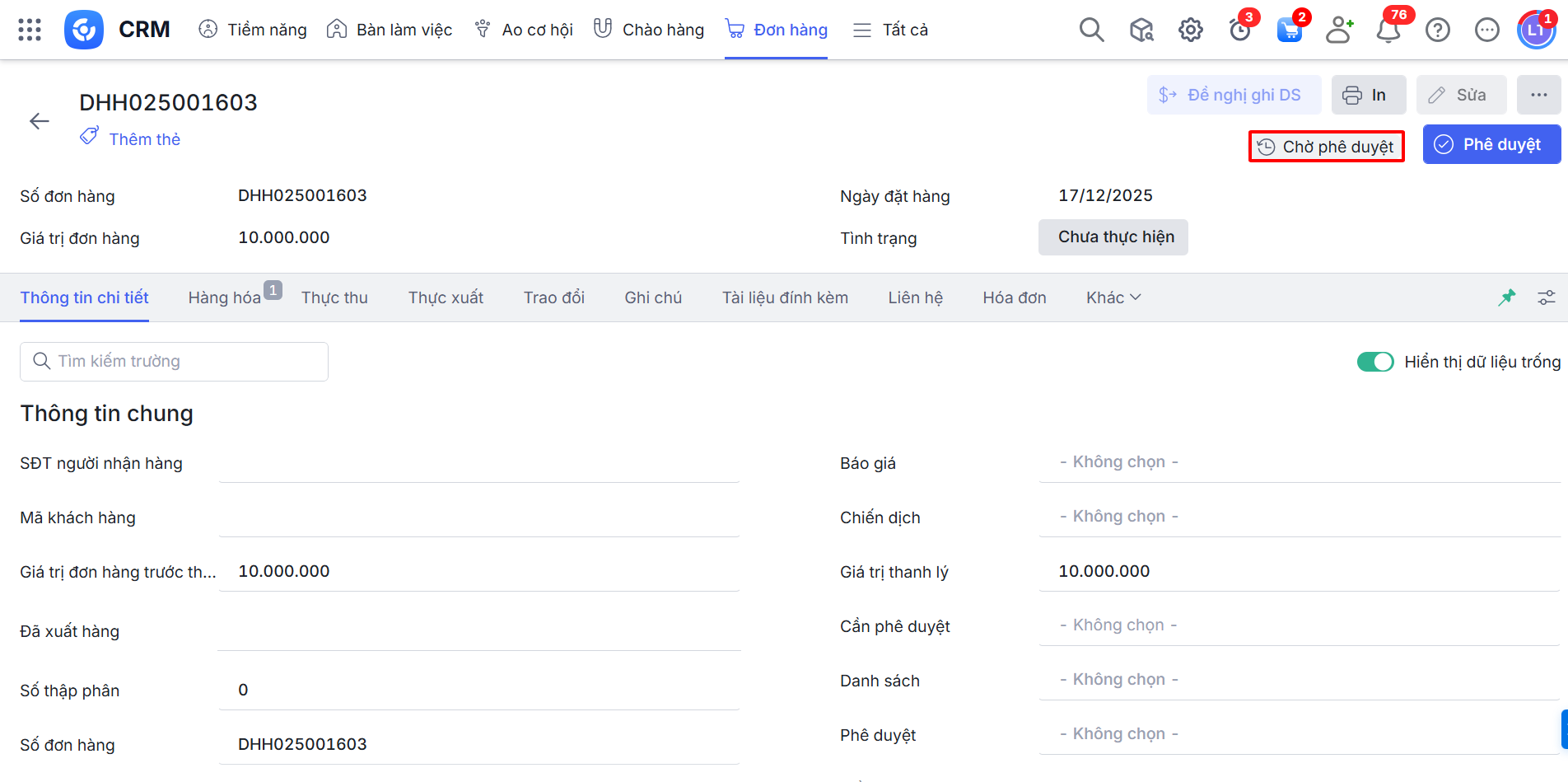
Task: Open the Báo giá dropdown field
Action: click(x=1298, y=462)
